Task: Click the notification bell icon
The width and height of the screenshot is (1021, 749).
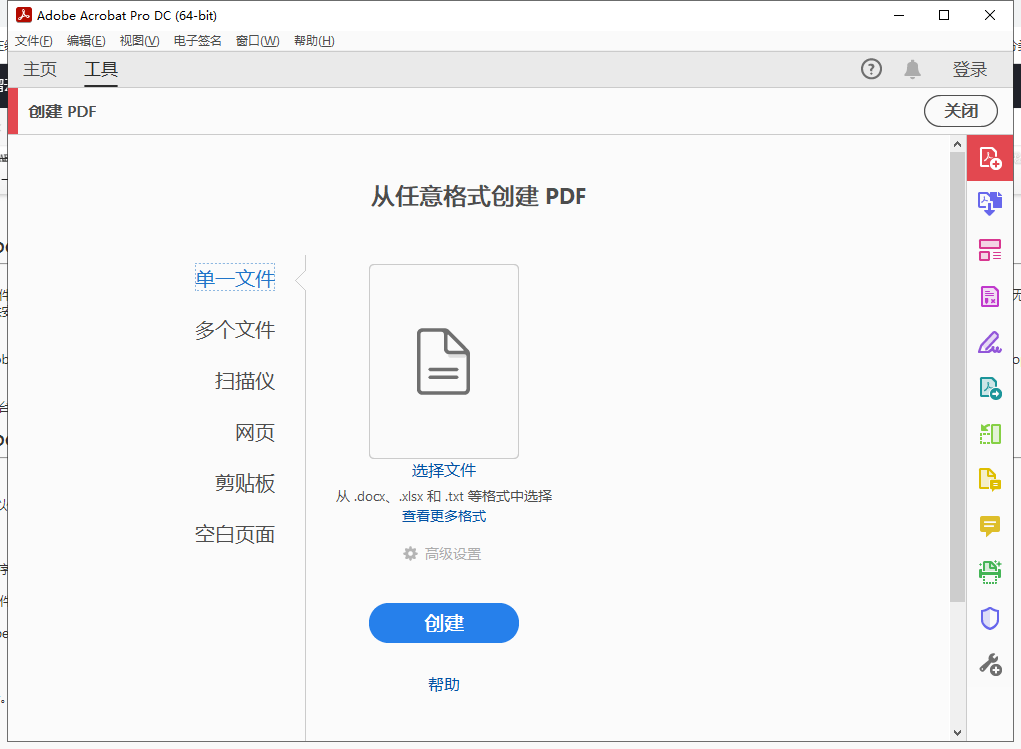Action: [911, 69]
